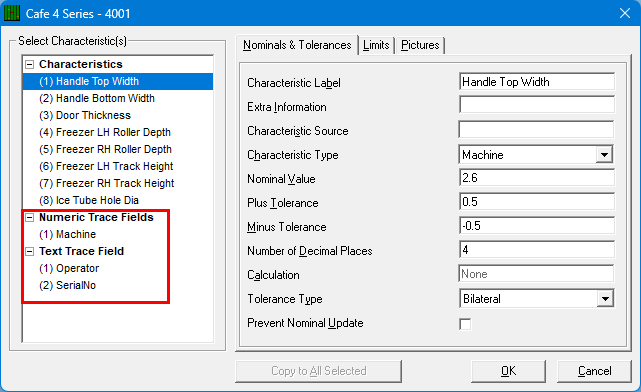Switch to the Nominals & Tolerances tab
Screen dimensions: 641x392
click(x=297, y=45)
